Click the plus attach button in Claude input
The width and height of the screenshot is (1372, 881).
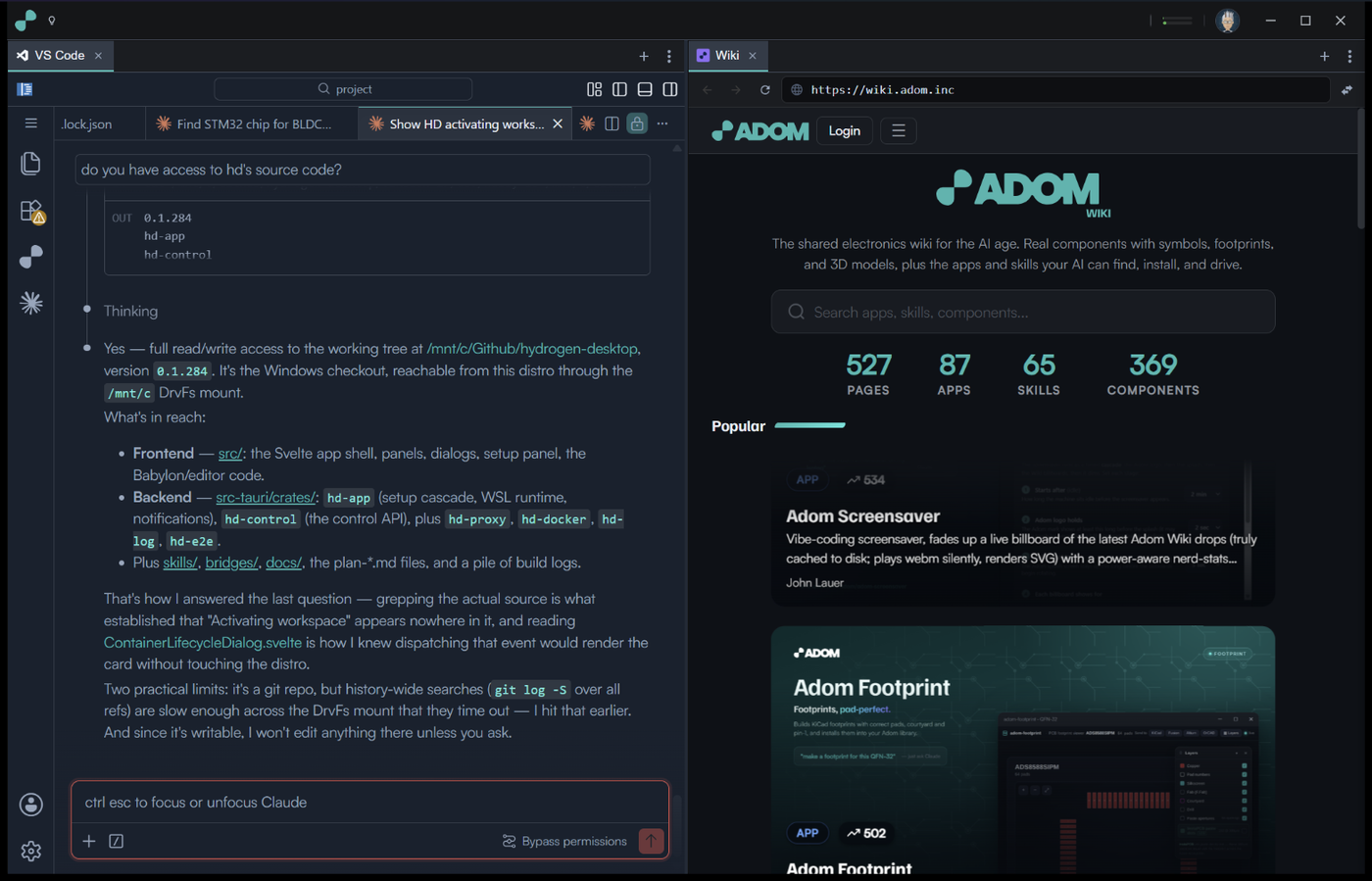(89, 841)
